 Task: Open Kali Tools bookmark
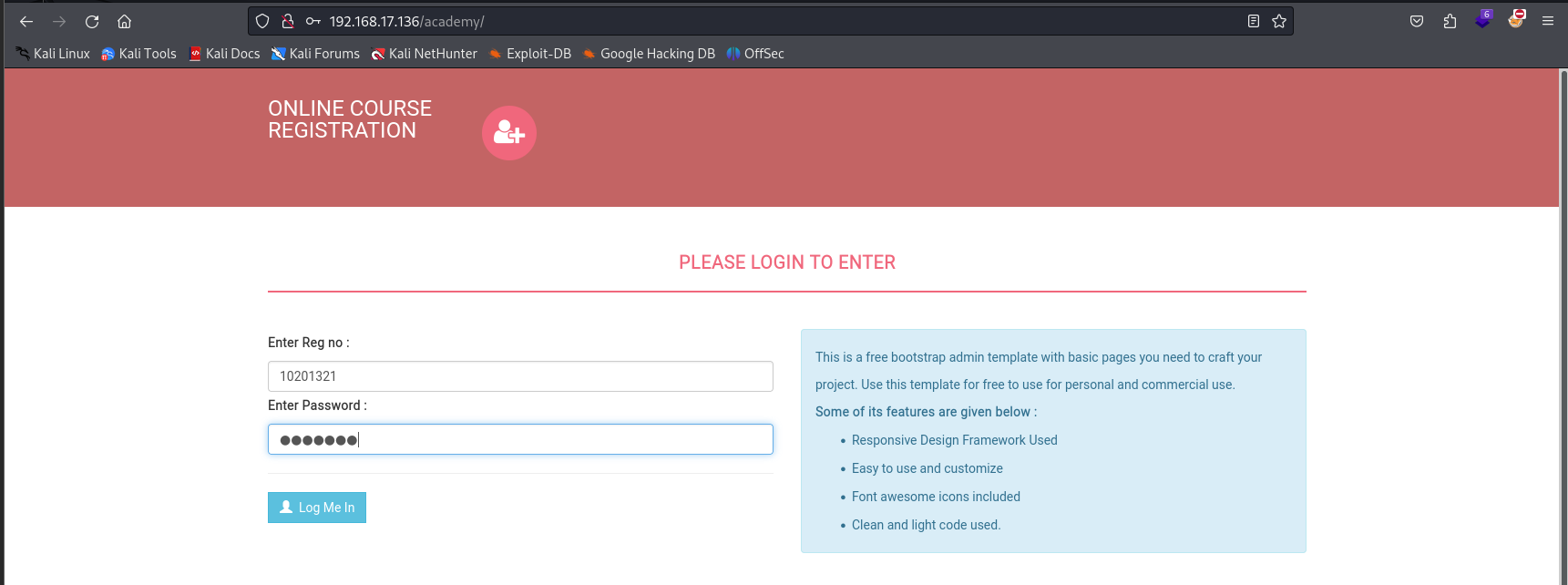138,54
